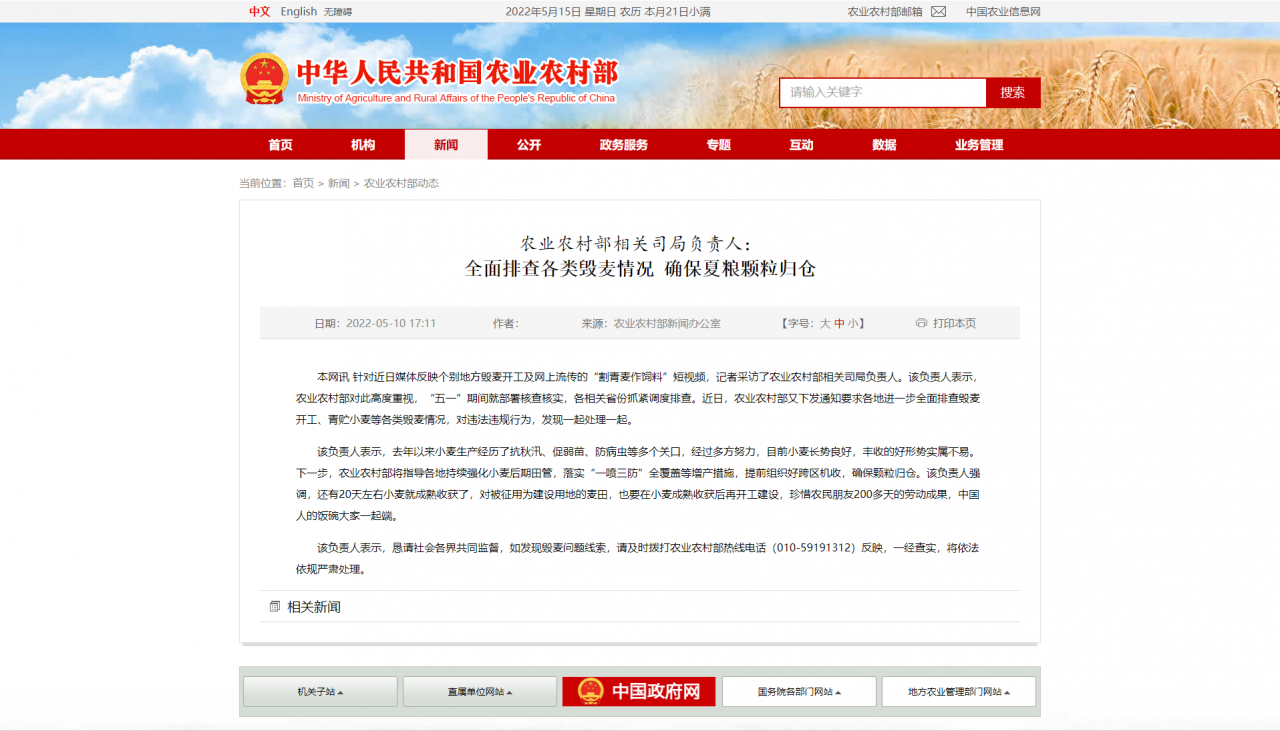Open 中国政府网 via its red emblem banner
This screenshot has height=731, width=1280.
click(638, 691)
